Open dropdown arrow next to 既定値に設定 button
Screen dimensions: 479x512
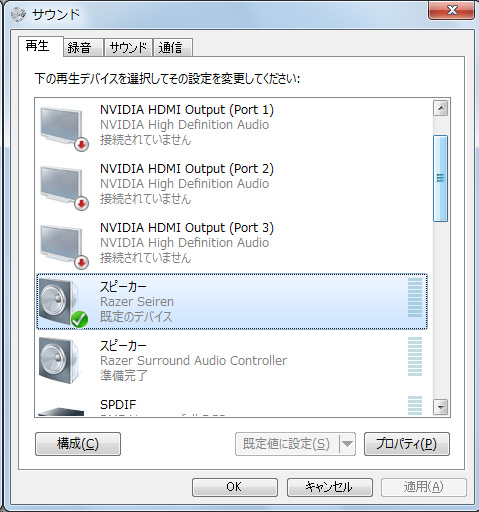click(347, 444)
